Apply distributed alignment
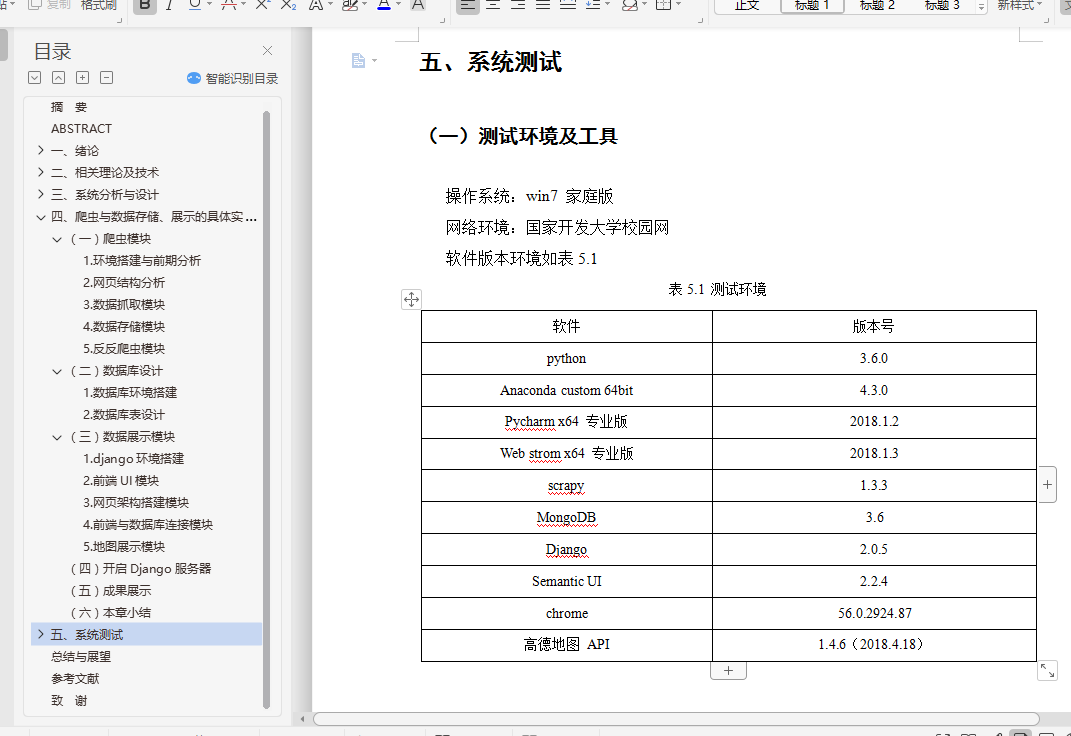 [568, 5]
